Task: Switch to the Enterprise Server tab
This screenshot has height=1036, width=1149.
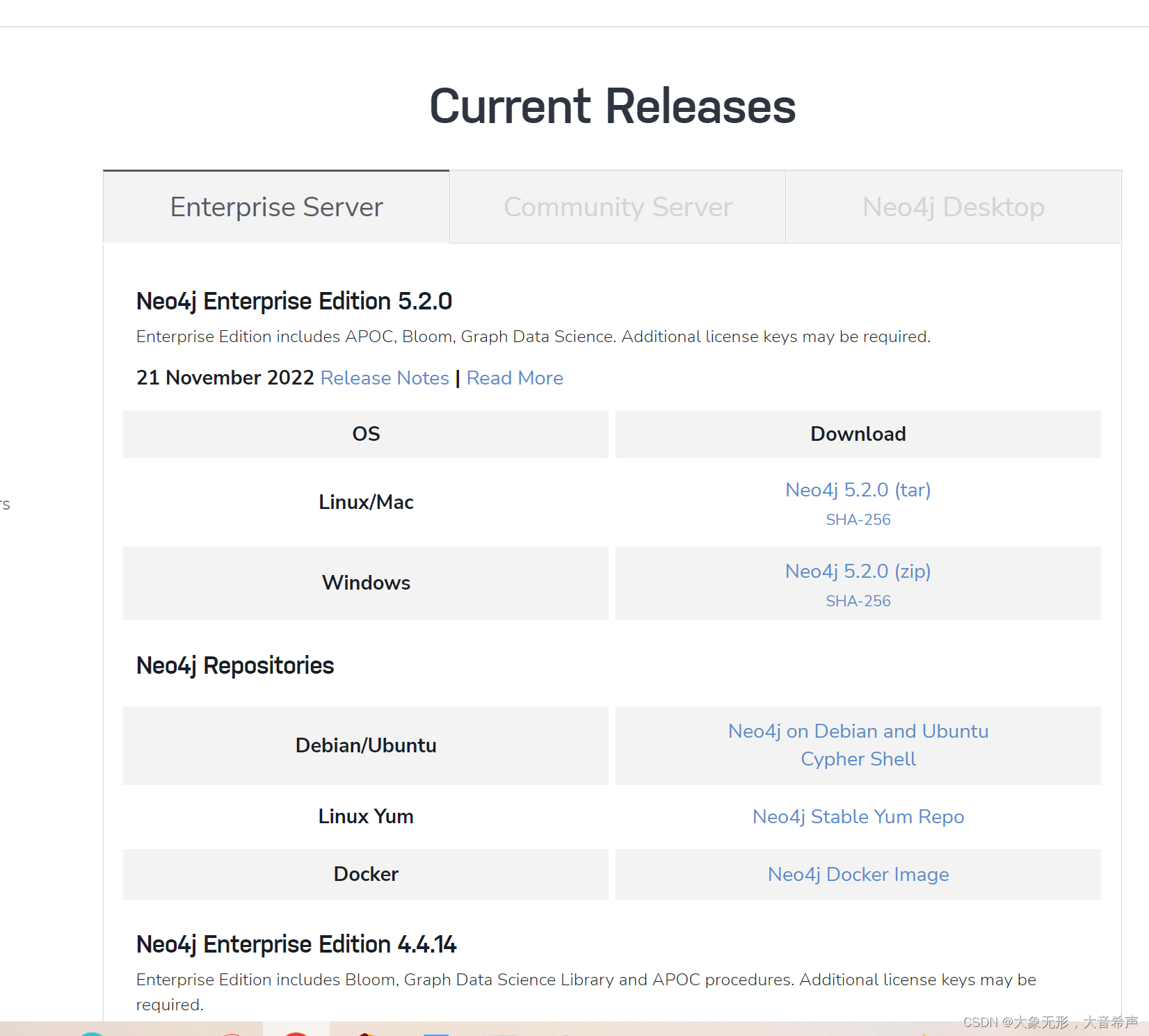Action: [x=276, y=207]
